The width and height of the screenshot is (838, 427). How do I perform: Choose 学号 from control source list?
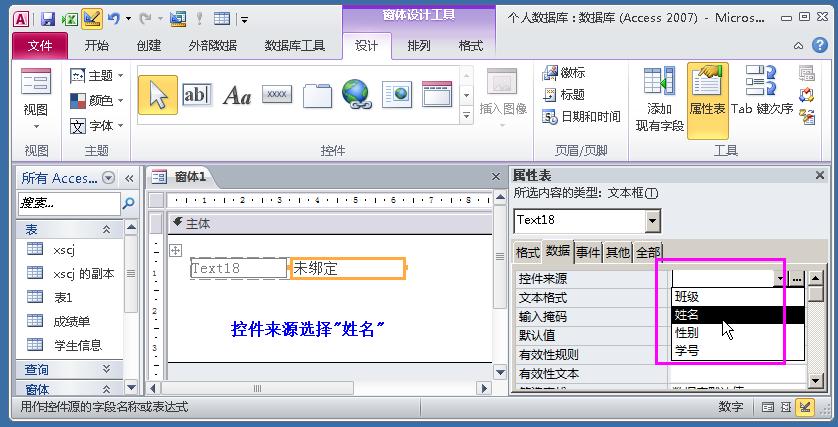tap(738, 351)
